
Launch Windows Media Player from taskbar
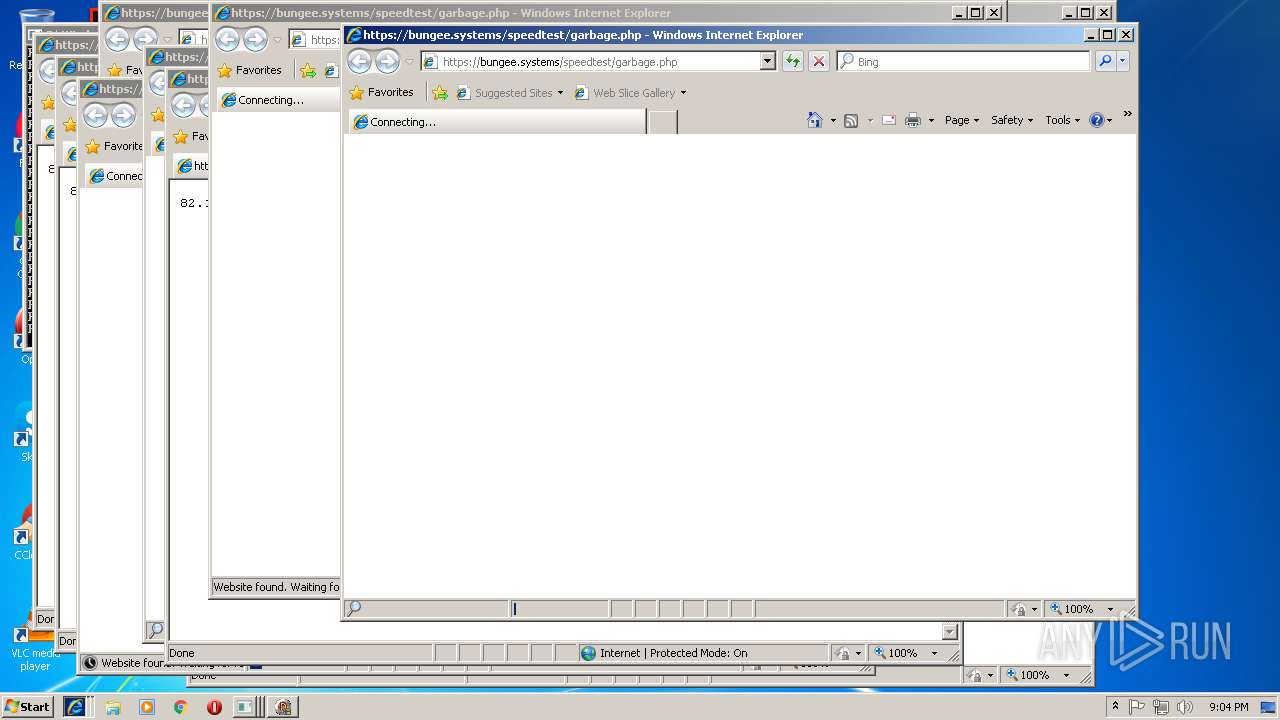147,707
